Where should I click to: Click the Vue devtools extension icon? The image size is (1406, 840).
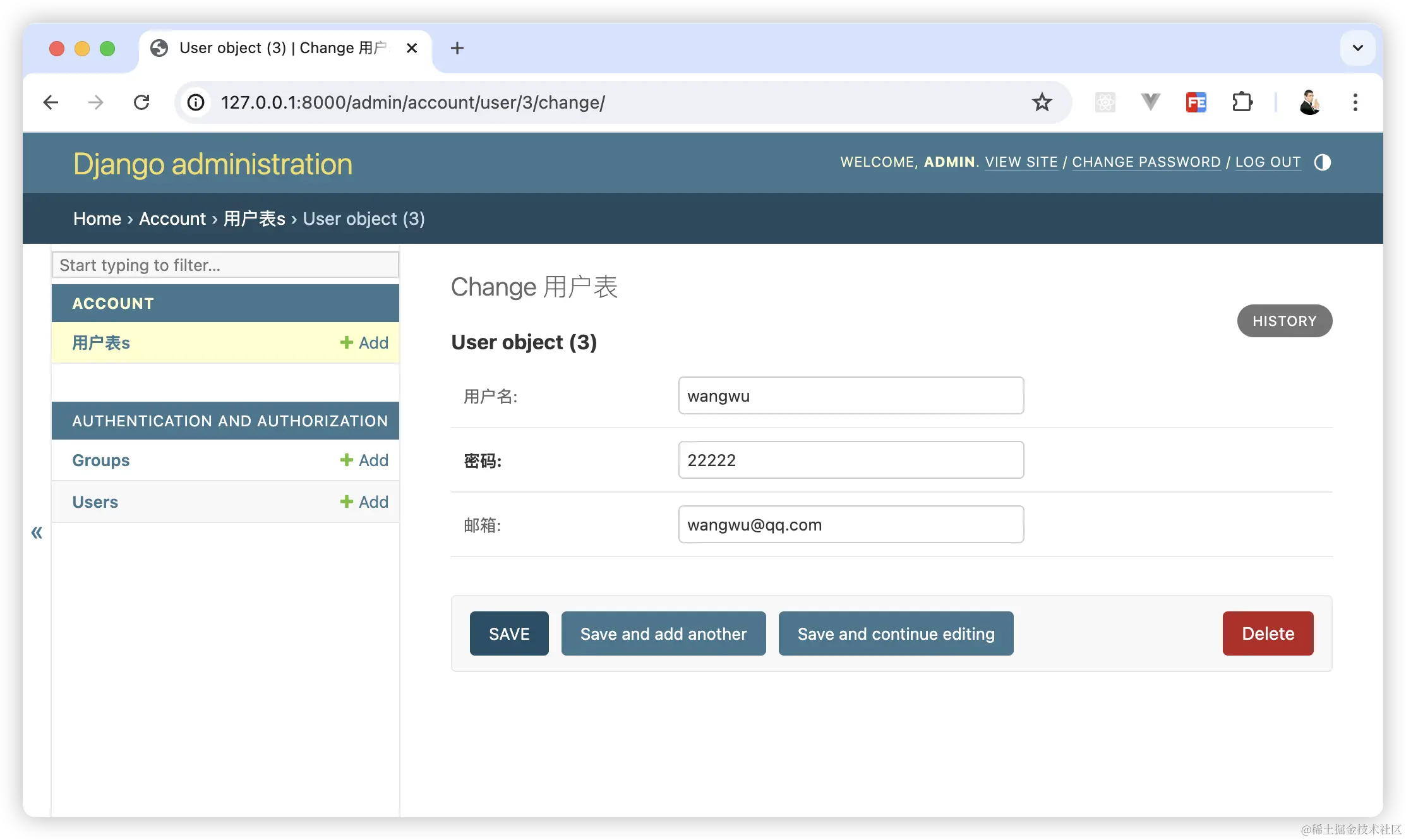(1150, 102)
